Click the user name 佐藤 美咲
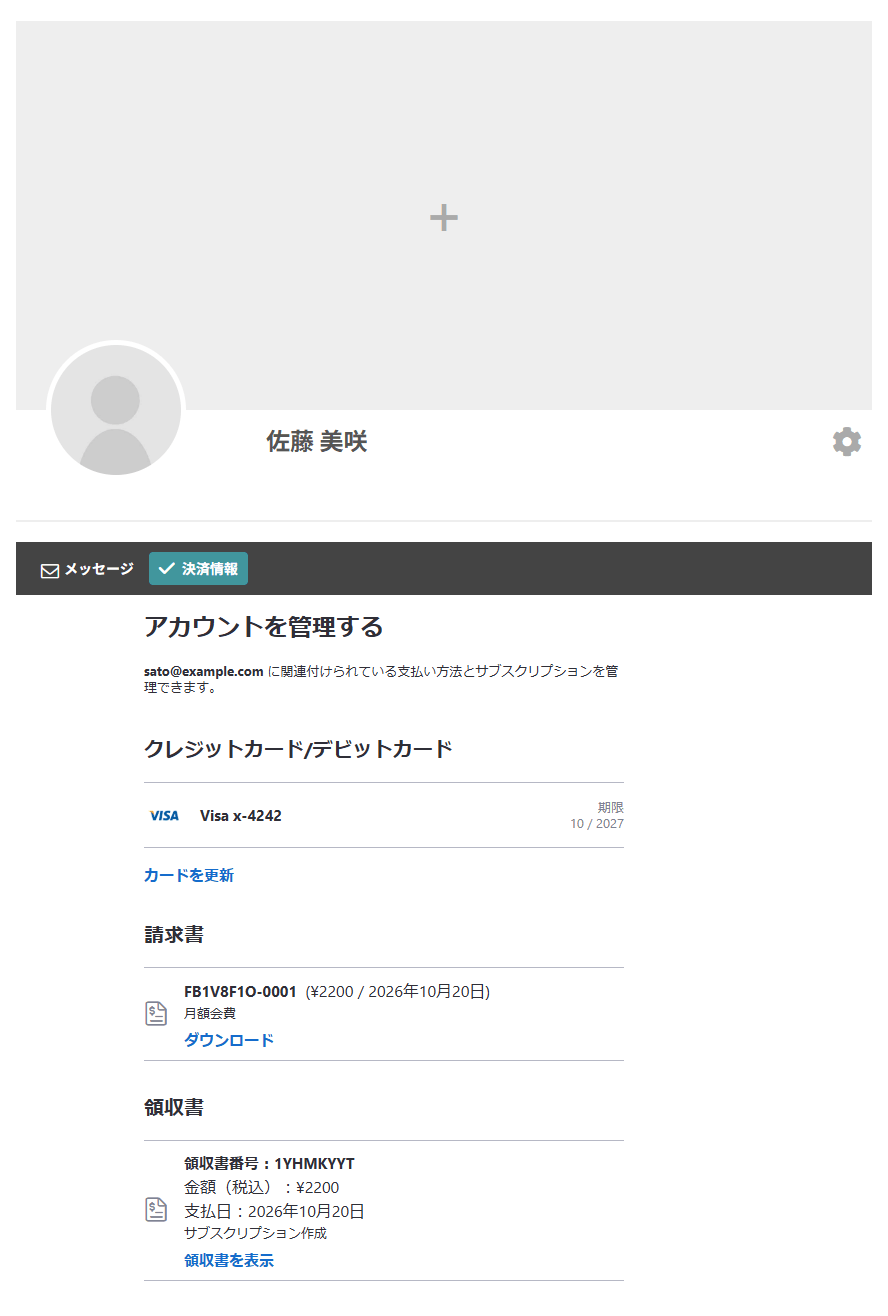Image resolution: width=888 pixels, height=1316 pixels. [317, 441]
